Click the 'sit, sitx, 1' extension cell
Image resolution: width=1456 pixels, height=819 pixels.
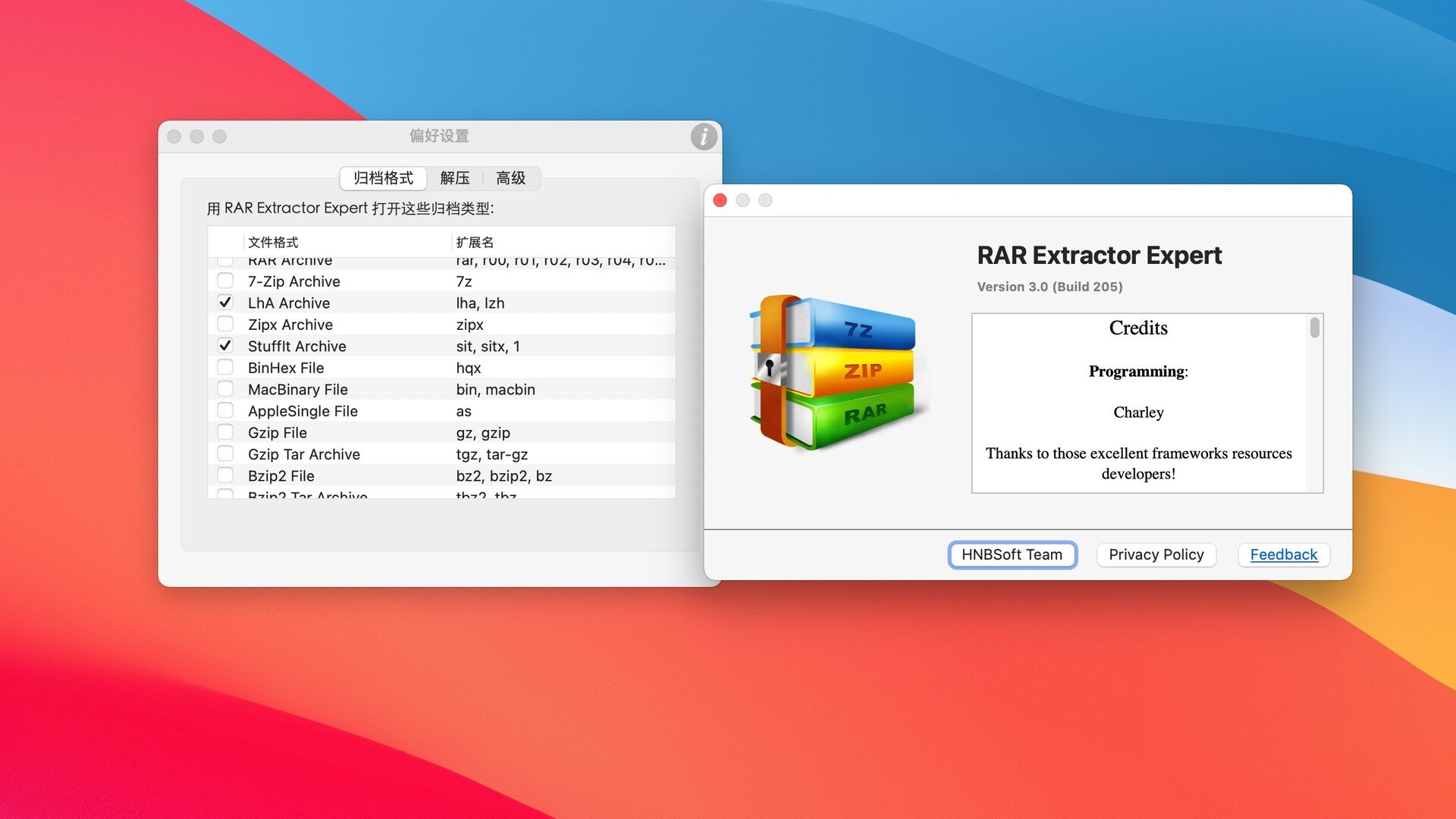point(488,346)
